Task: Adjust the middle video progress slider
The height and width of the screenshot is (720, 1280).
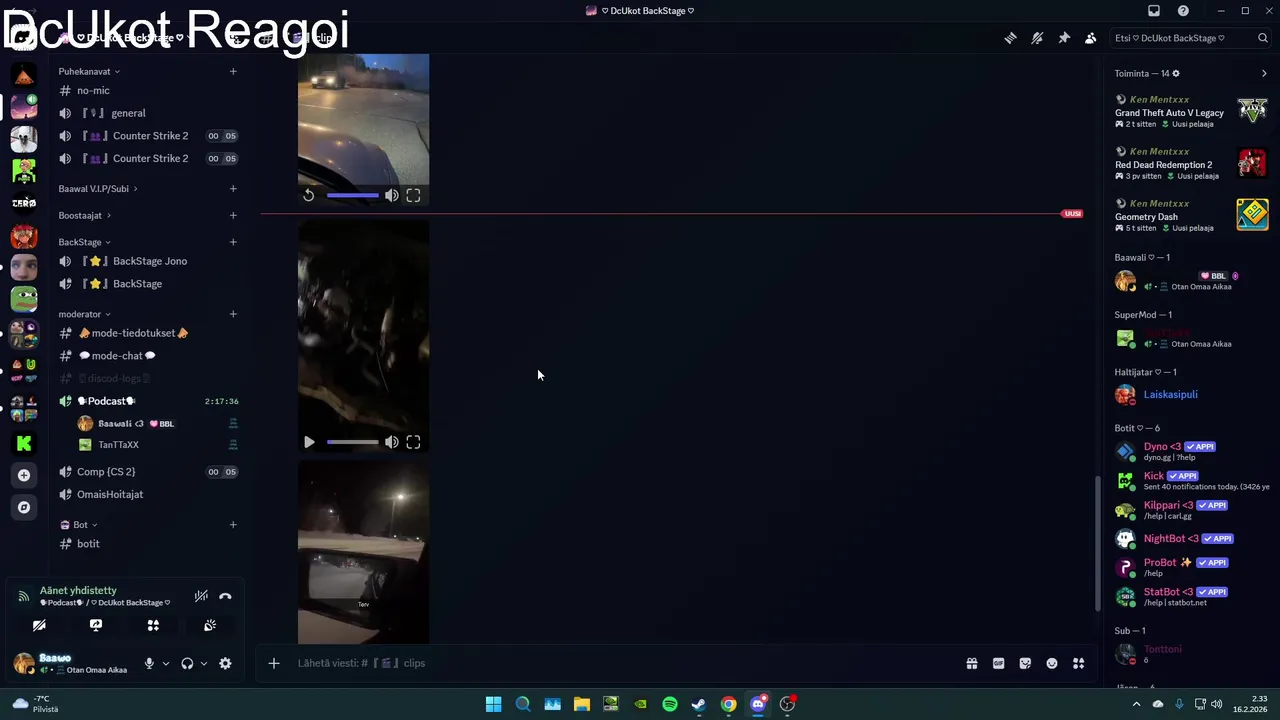Action: pyautogui.click(x=352, y=442)
